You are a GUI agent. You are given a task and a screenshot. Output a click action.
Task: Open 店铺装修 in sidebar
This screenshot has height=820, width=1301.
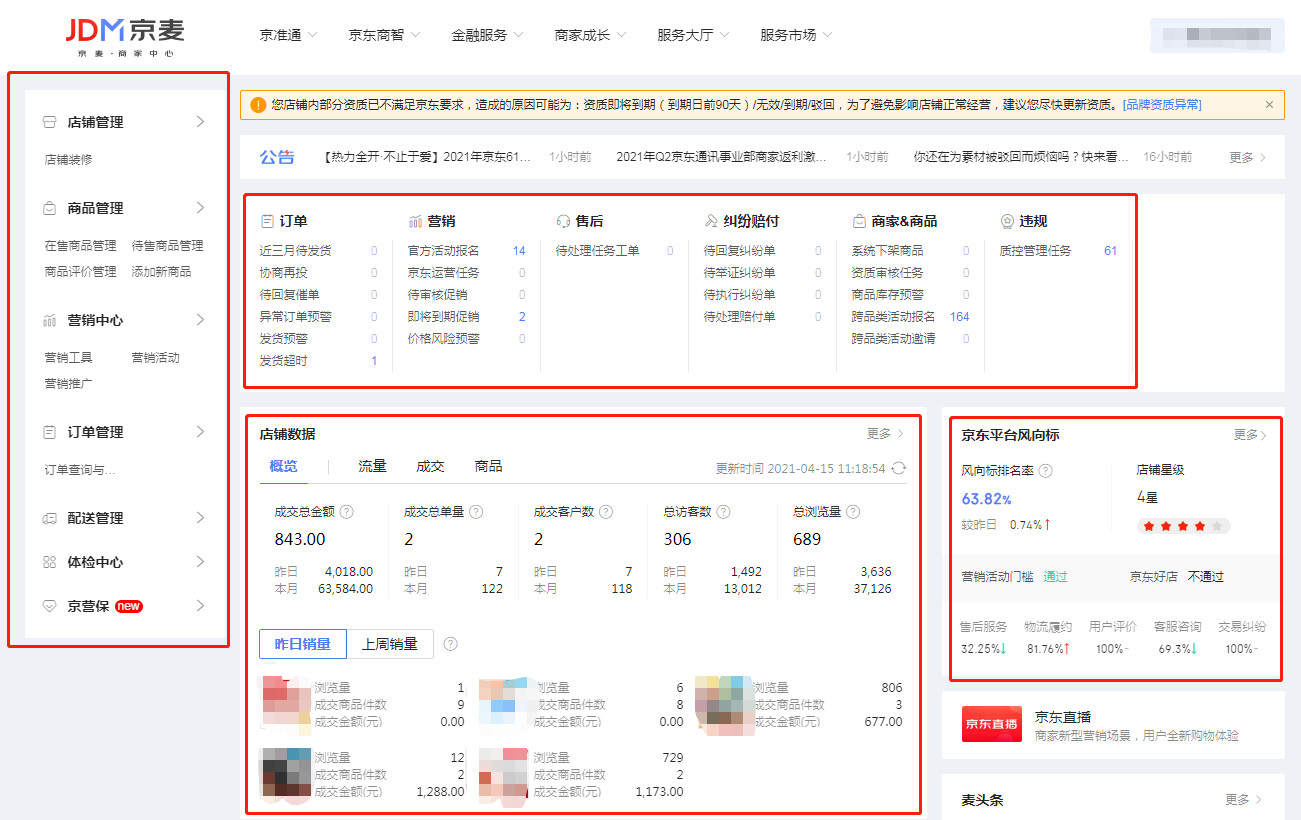pos(69,159)
